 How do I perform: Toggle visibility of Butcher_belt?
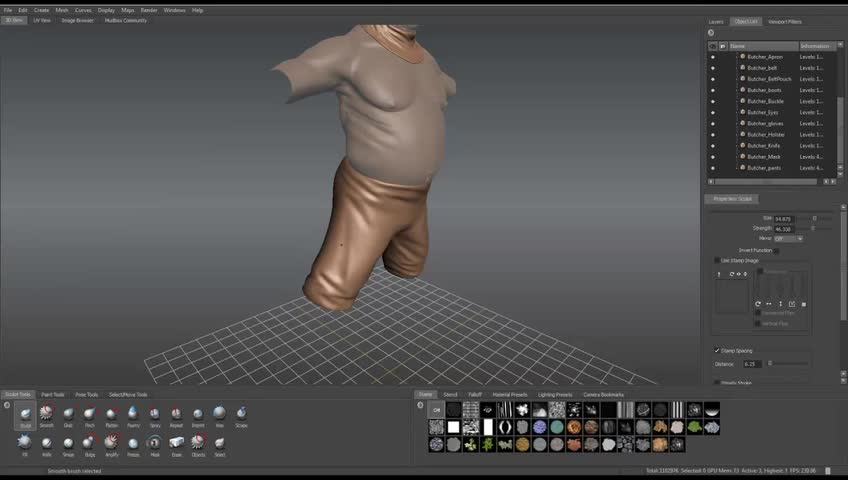click(x=713, y=68)
